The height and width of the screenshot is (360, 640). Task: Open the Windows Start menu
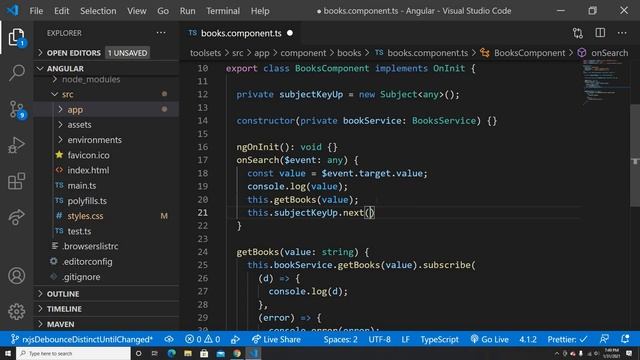tap(8, 353)
